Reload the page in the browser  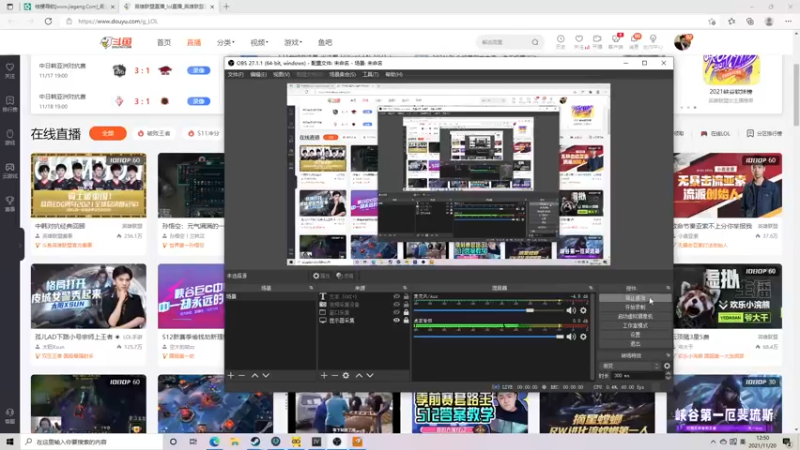pyautogui.click(x=48, y=21)
